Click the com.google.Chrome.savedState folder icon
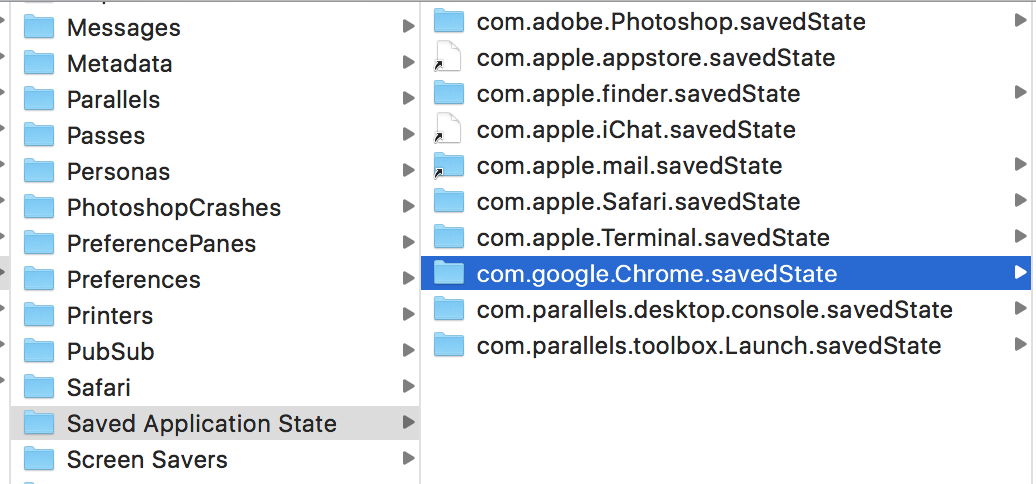The image size is (1036, 484). click(x=449, y=273)
